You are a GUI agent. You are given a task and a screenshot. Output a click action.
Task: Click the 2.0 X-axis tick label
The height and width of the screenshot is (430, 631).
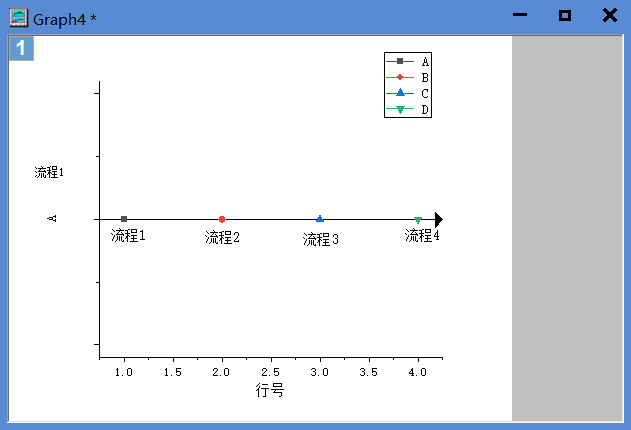pos(221,372)
